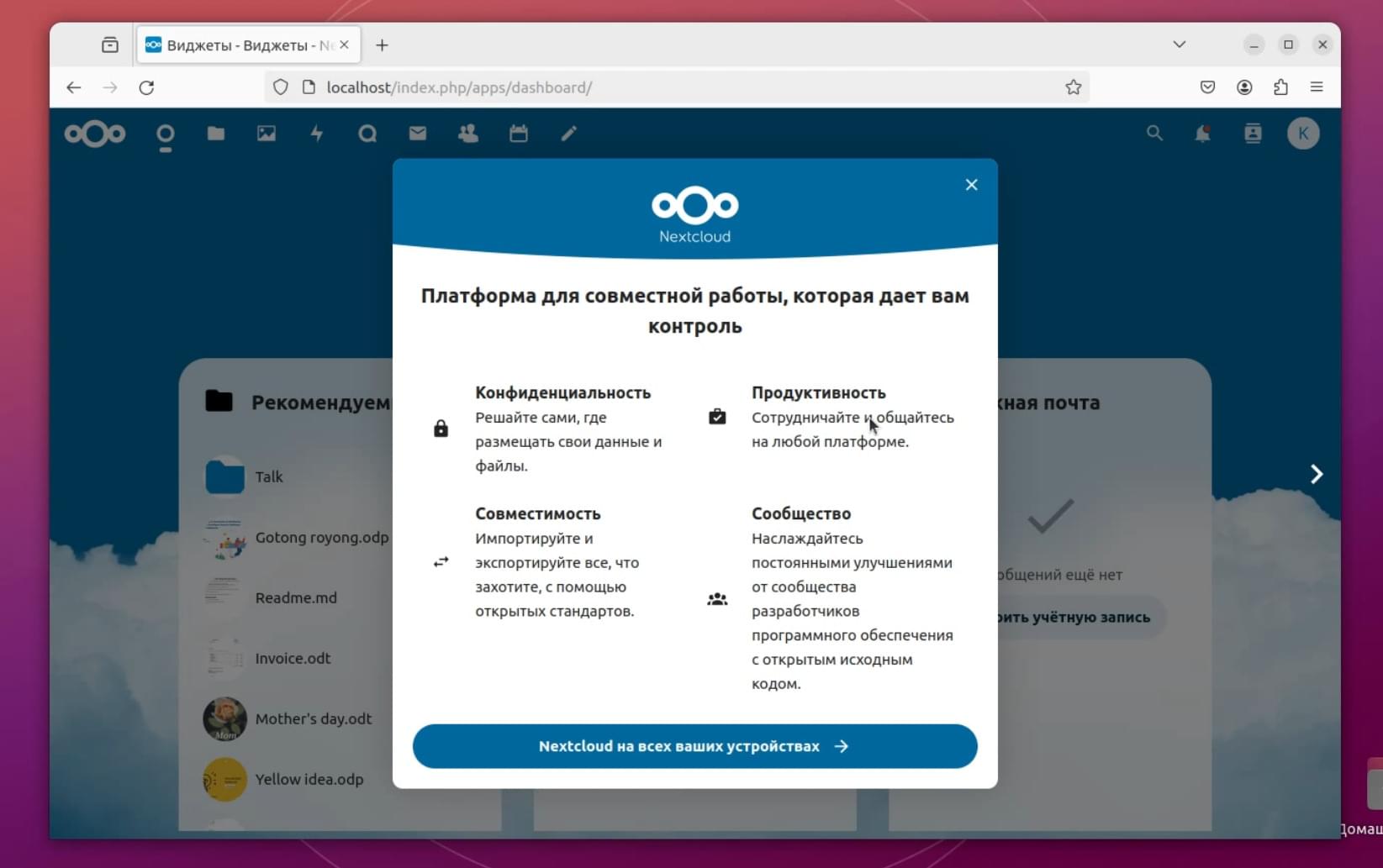Open the Firefox recent browsing view icon
This screenshot has height=868, width=1383.
[110, 45]
